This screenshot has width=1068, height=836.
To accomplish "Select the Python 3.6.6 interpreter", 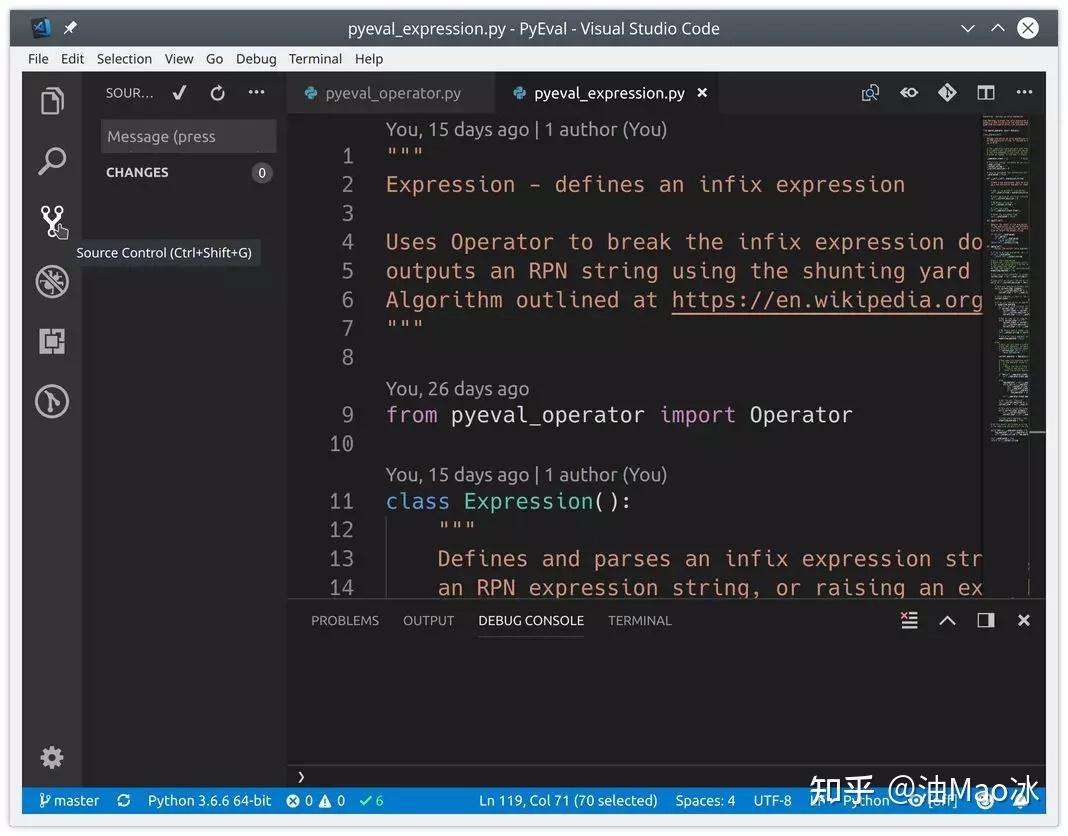I will click(x=208, y=800).
